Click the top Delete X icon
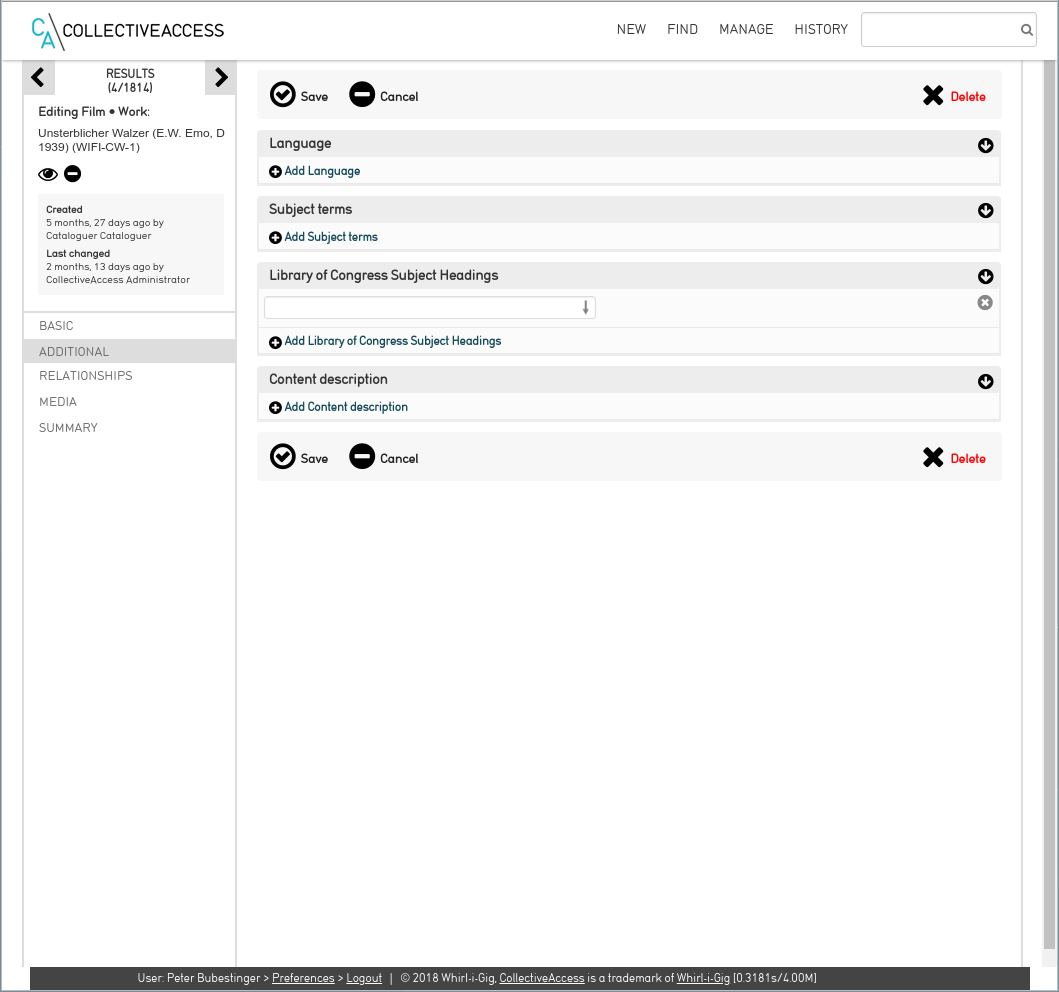The height and width of the screenshot is (992, 1059). (x=933, y=96)
